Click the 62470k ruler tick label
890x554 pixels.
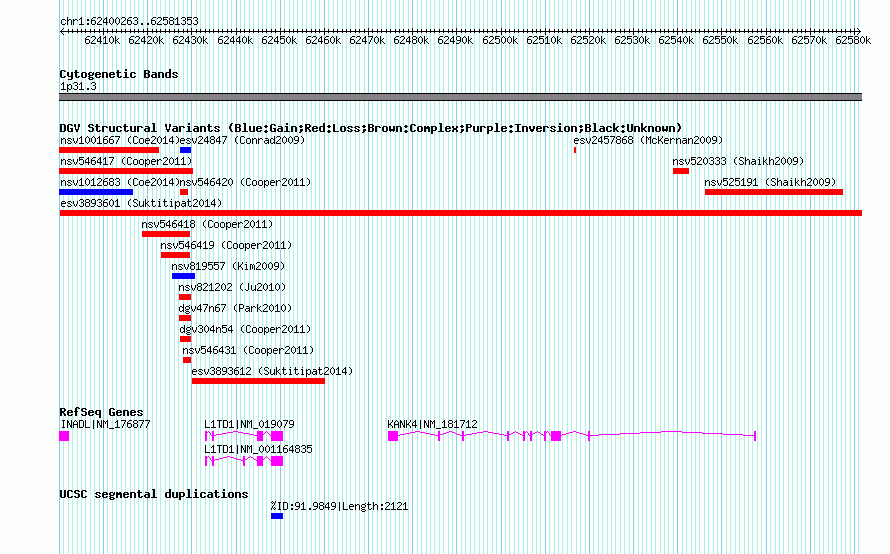point(367,41)
